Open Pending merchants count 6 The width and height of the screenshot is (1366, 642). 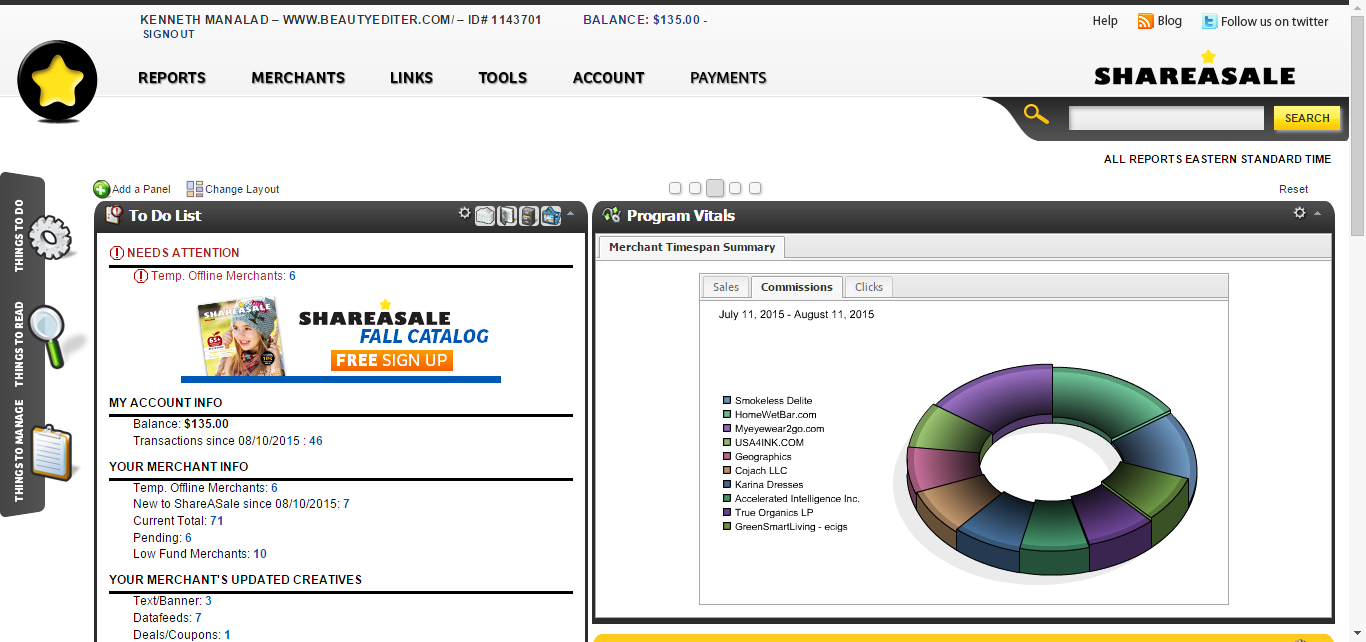coord(188,538)
